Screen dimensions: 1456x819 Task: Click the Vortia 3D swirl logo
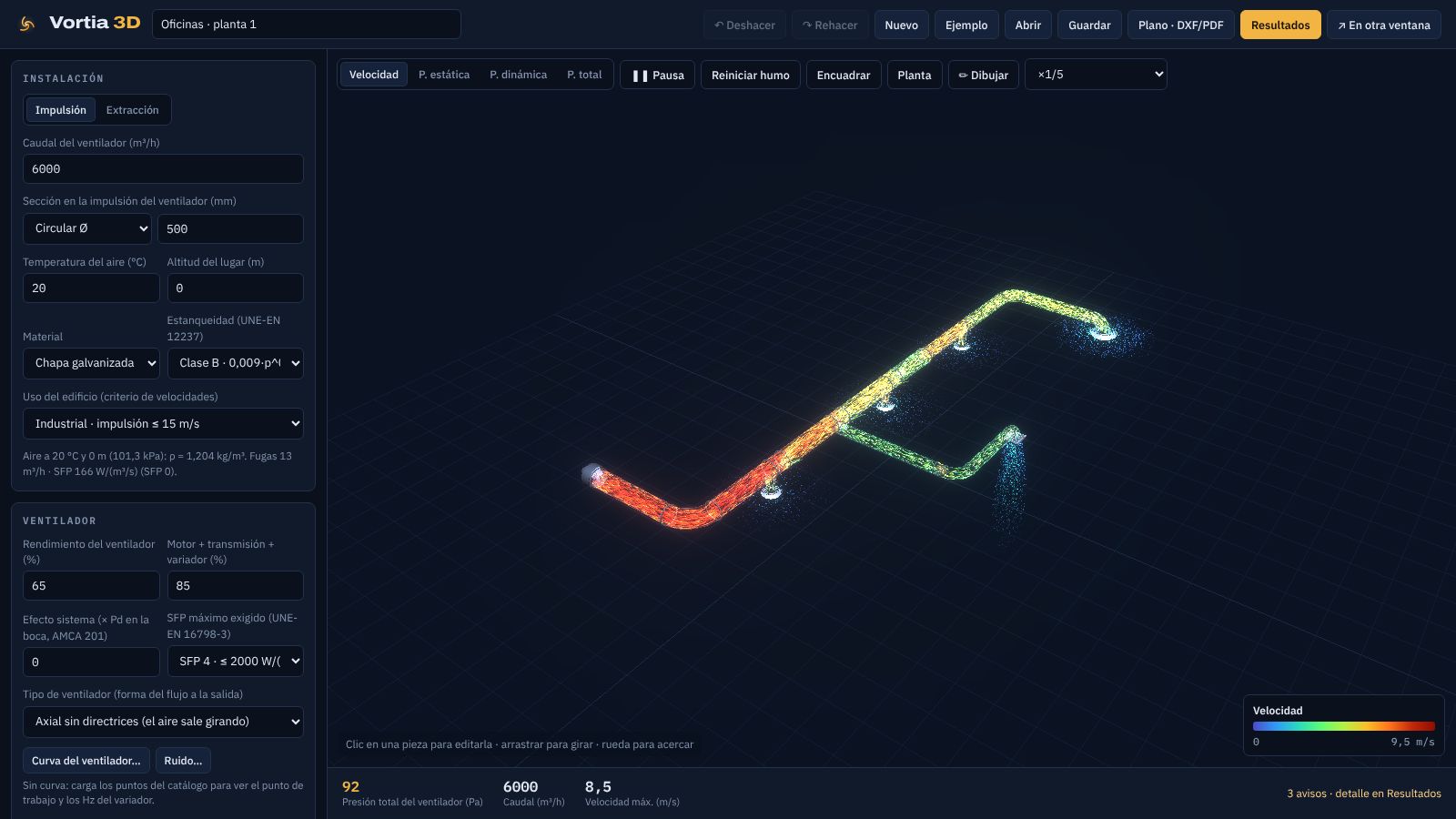(27, 25)
